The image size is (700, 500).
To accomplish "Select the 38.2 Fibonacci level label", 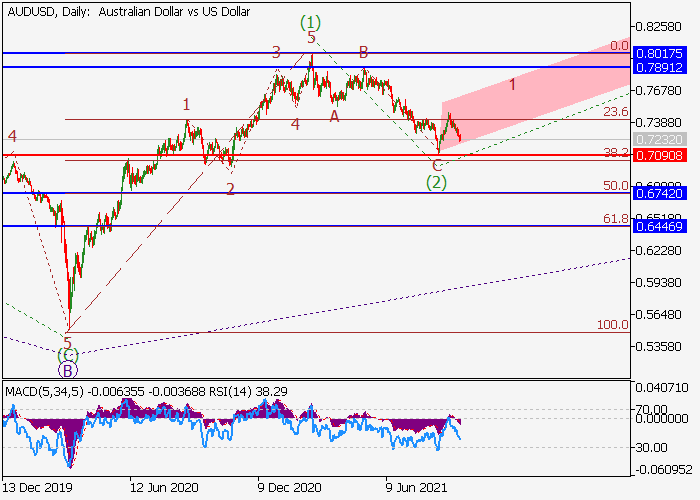I will click(x=616, y=153).
